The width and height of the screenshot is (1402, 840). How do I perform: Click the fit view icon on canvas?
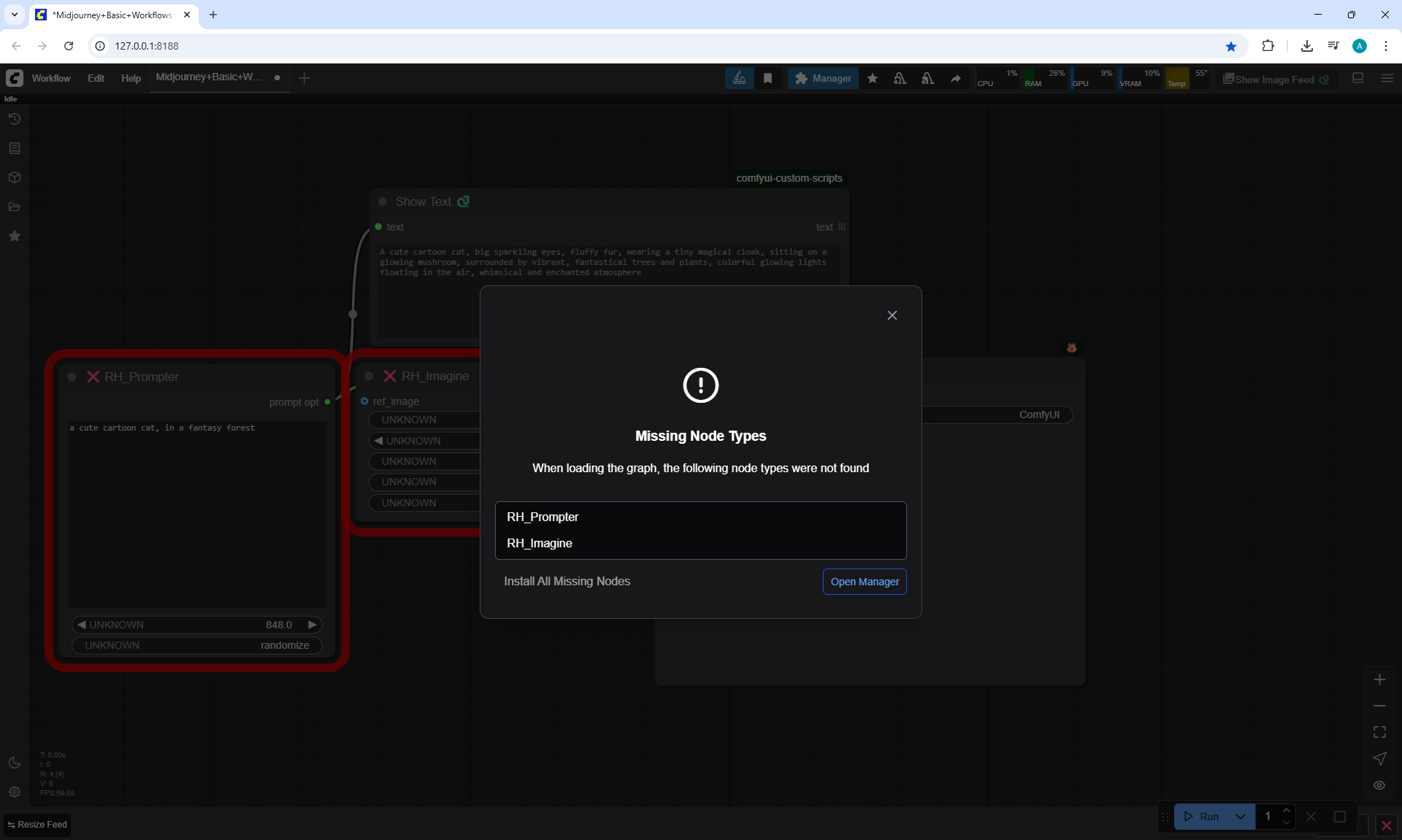pyautogui.click(x=1379, y=732)
